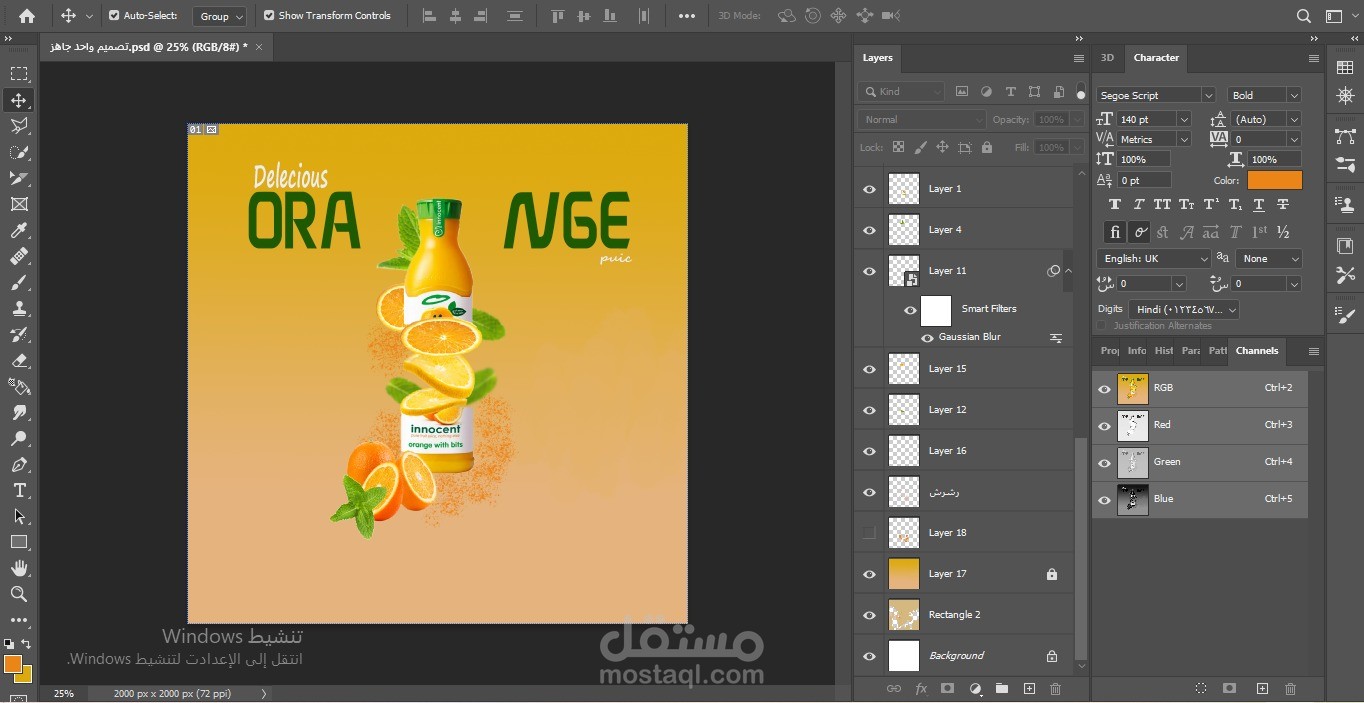Select the History Brush tool
The height and width of the screenshot is (703, 1364).
(19, 334)
